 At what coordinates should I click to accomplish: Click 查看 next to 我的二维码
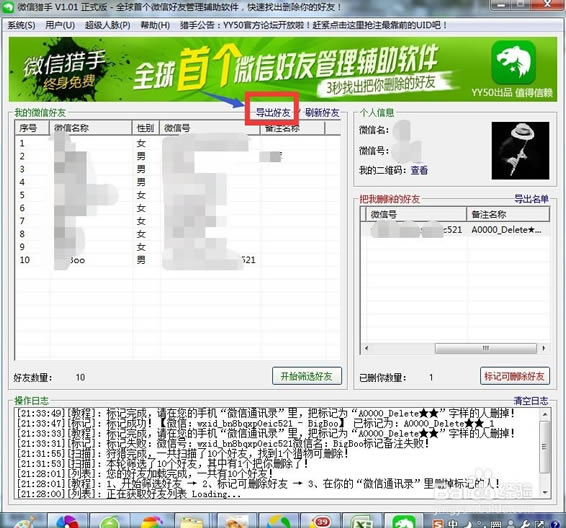pyautogui.click(x=419, y=170)
